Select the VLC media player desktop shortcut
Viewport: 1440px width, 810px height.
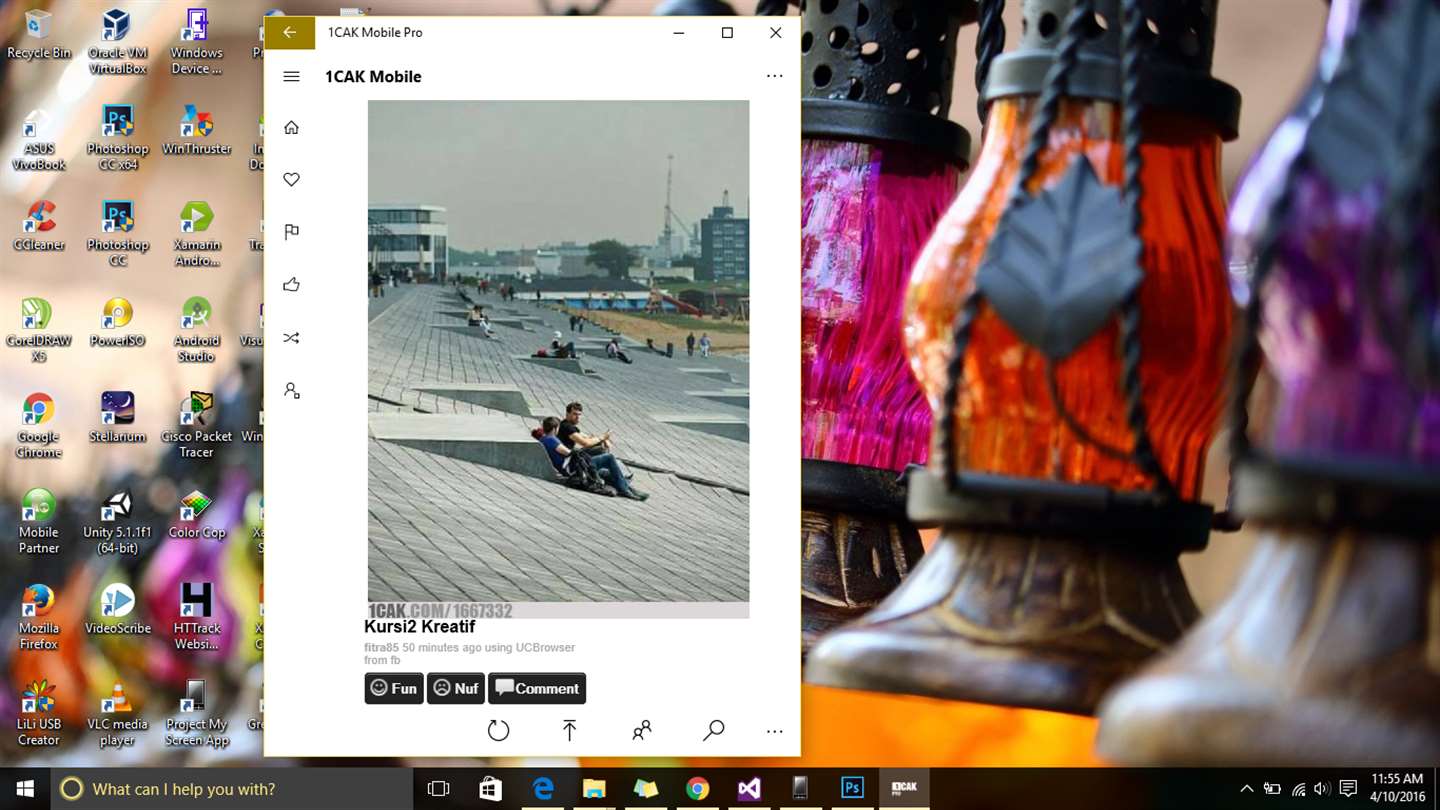pos(117,714)
